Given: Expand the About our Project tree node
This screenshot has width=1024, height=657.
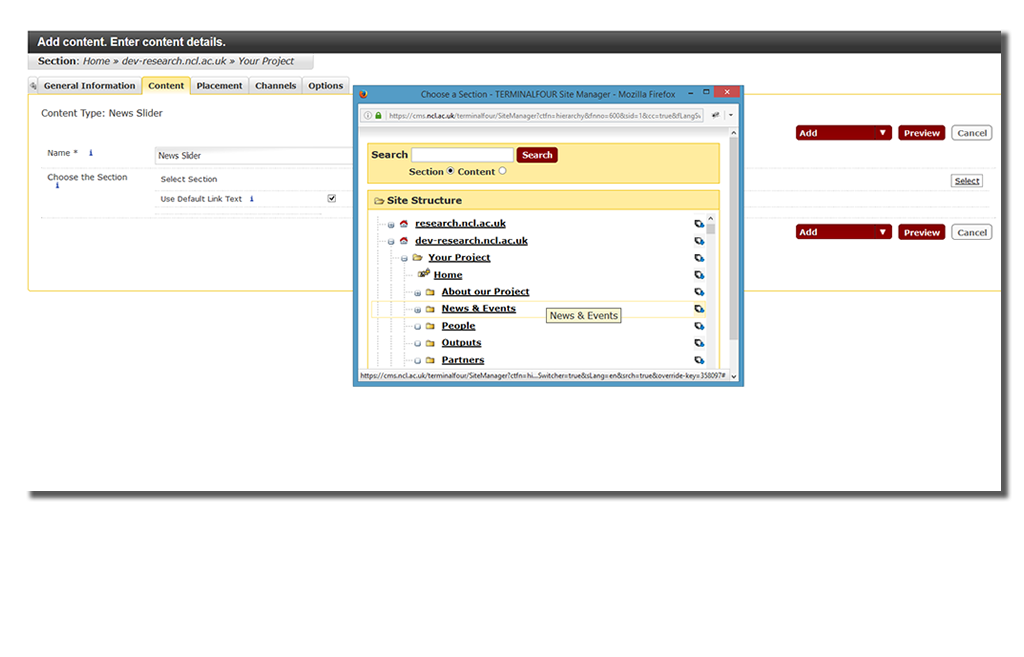Looking at the screenshot, I should coord(418,292).
